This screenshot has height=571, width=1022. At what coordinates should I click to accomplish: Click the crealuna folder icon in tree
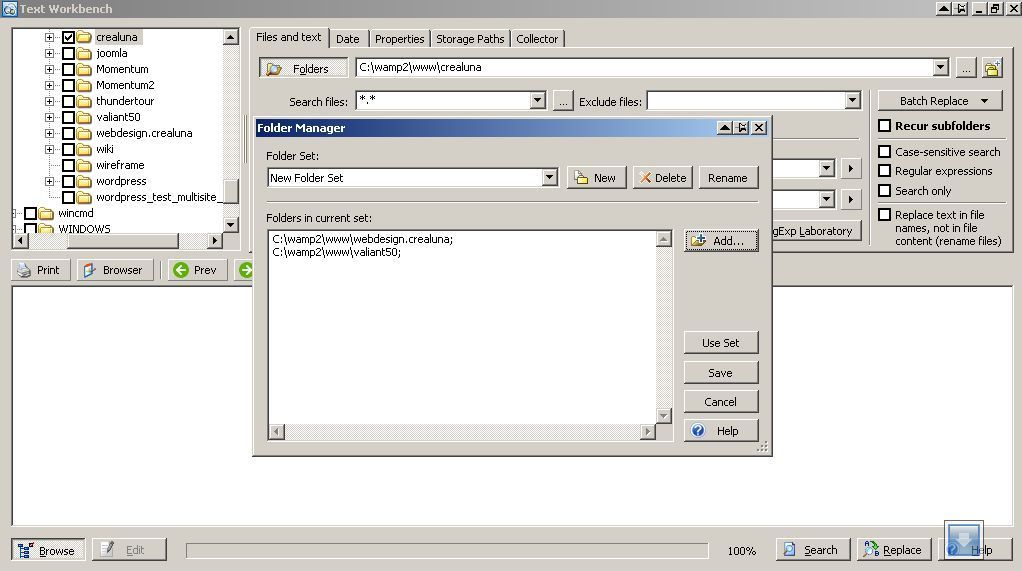coord(84,37)
